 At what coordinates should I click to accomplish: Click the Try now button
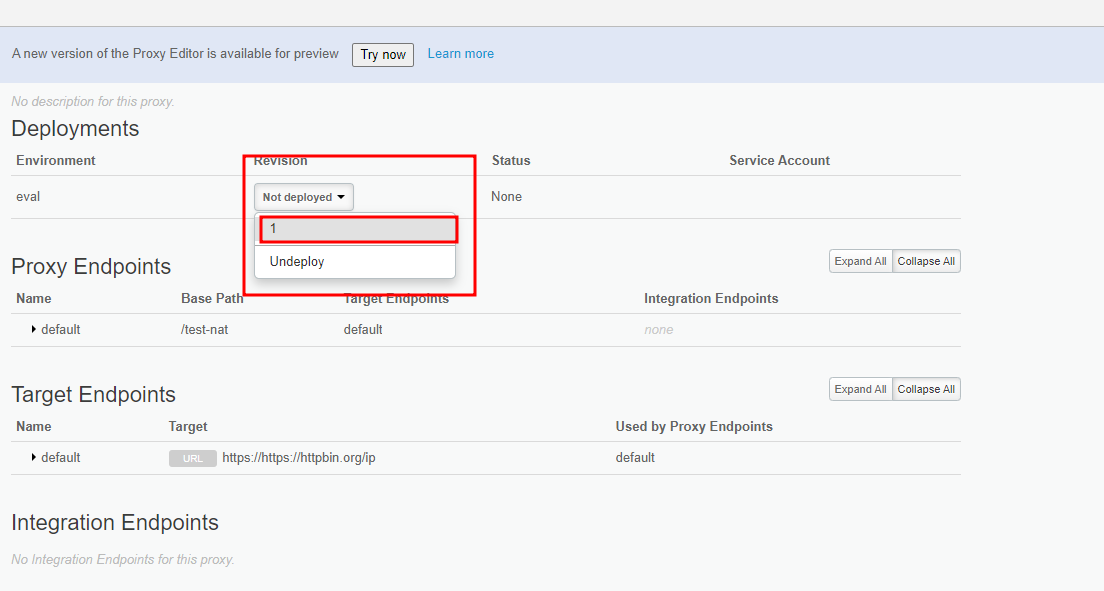(x=383, y=54)
